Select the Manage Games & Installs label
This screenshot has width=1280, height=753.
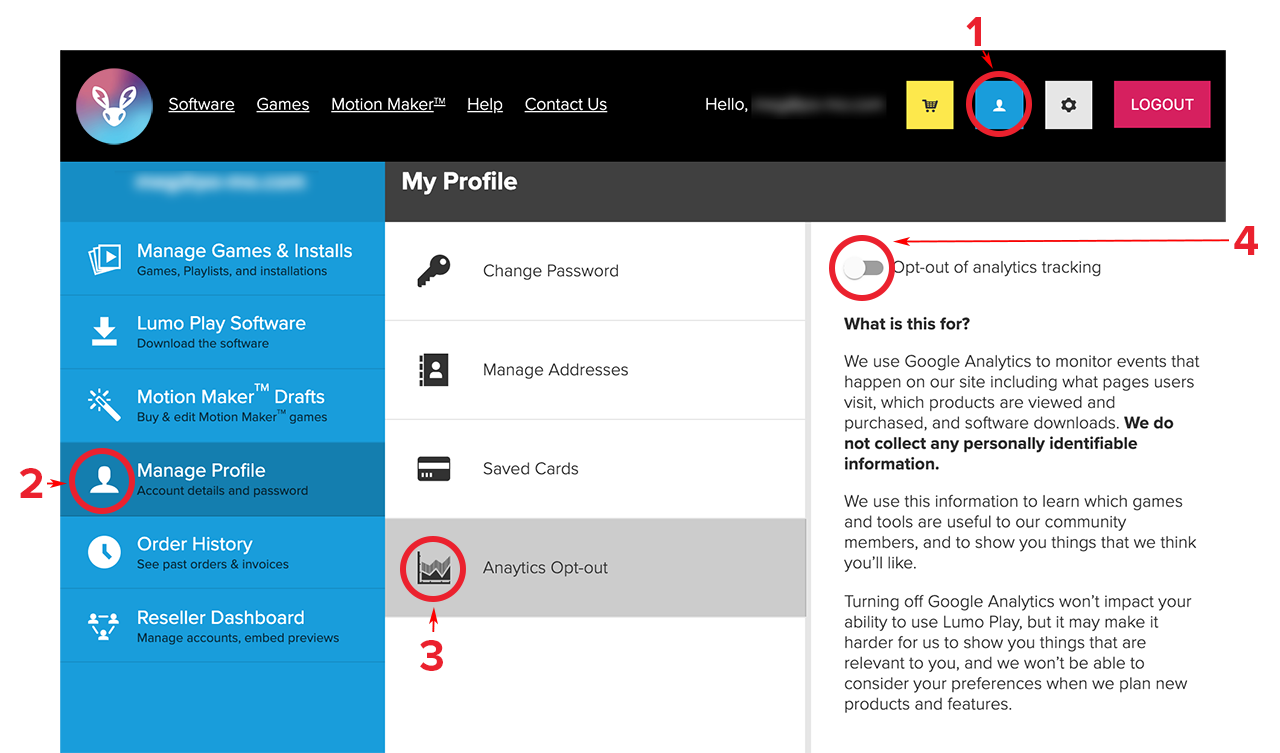point(245,251)
